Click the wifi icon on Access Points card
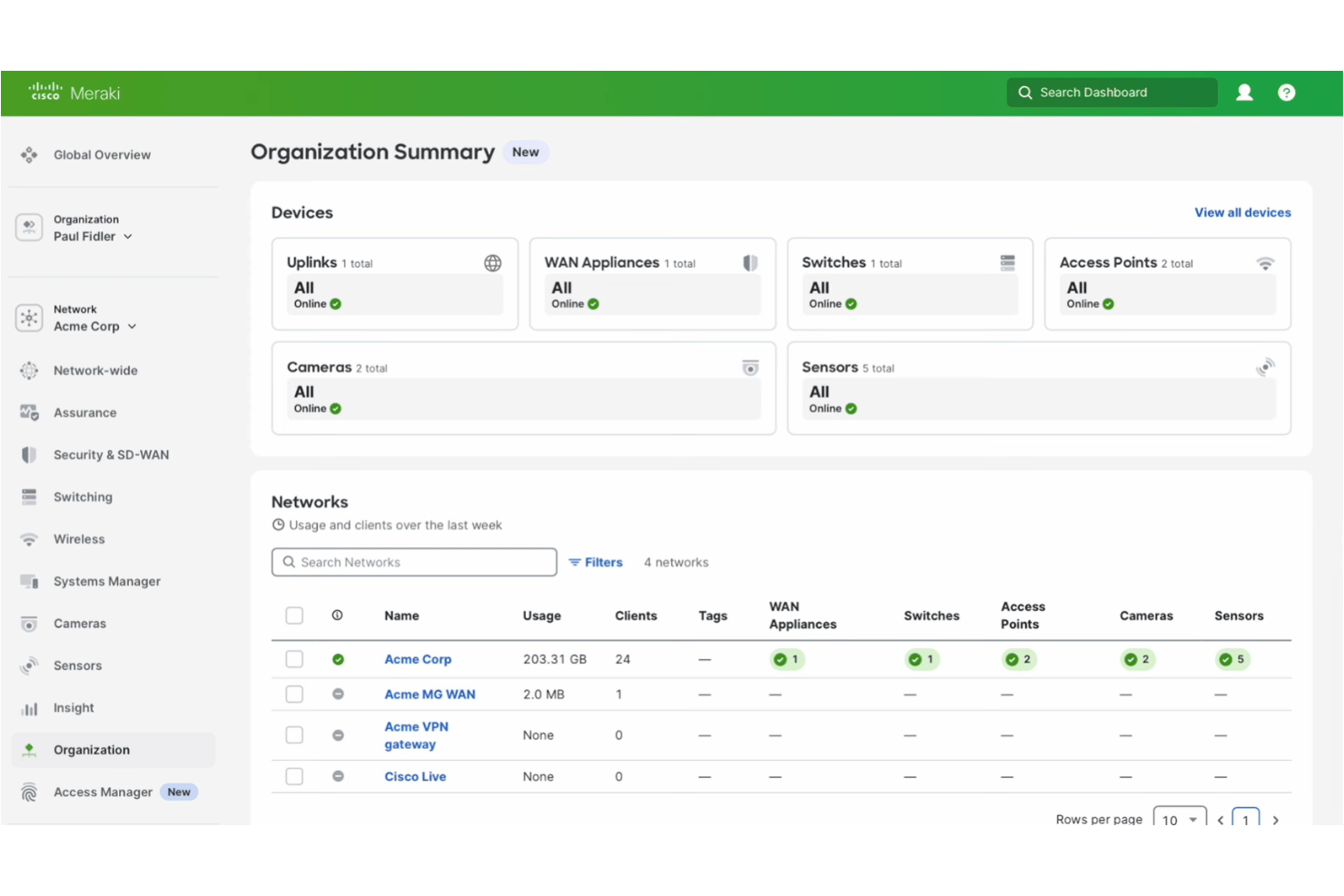 click(1265, 263)
